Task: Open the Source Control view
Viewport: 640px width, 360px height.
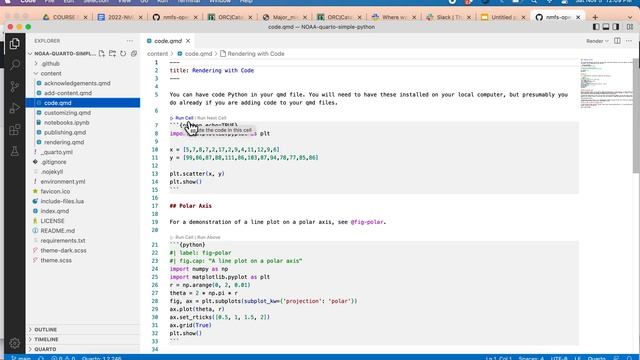Action: (15, 87)
